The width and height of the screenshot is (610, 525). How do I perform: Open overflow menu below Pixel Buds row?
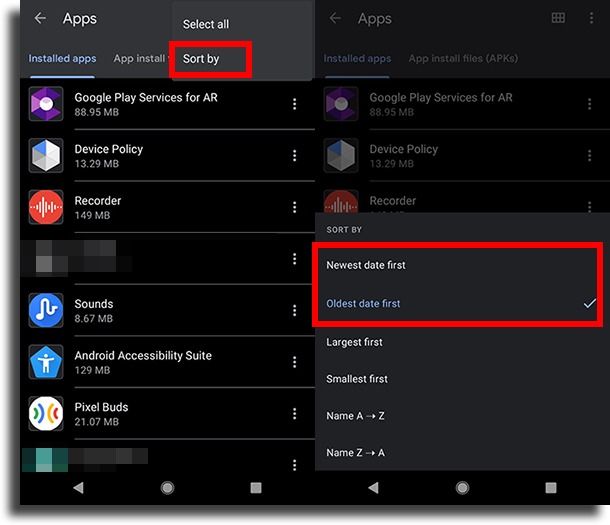pyautogui.click(x=294, y=465)
